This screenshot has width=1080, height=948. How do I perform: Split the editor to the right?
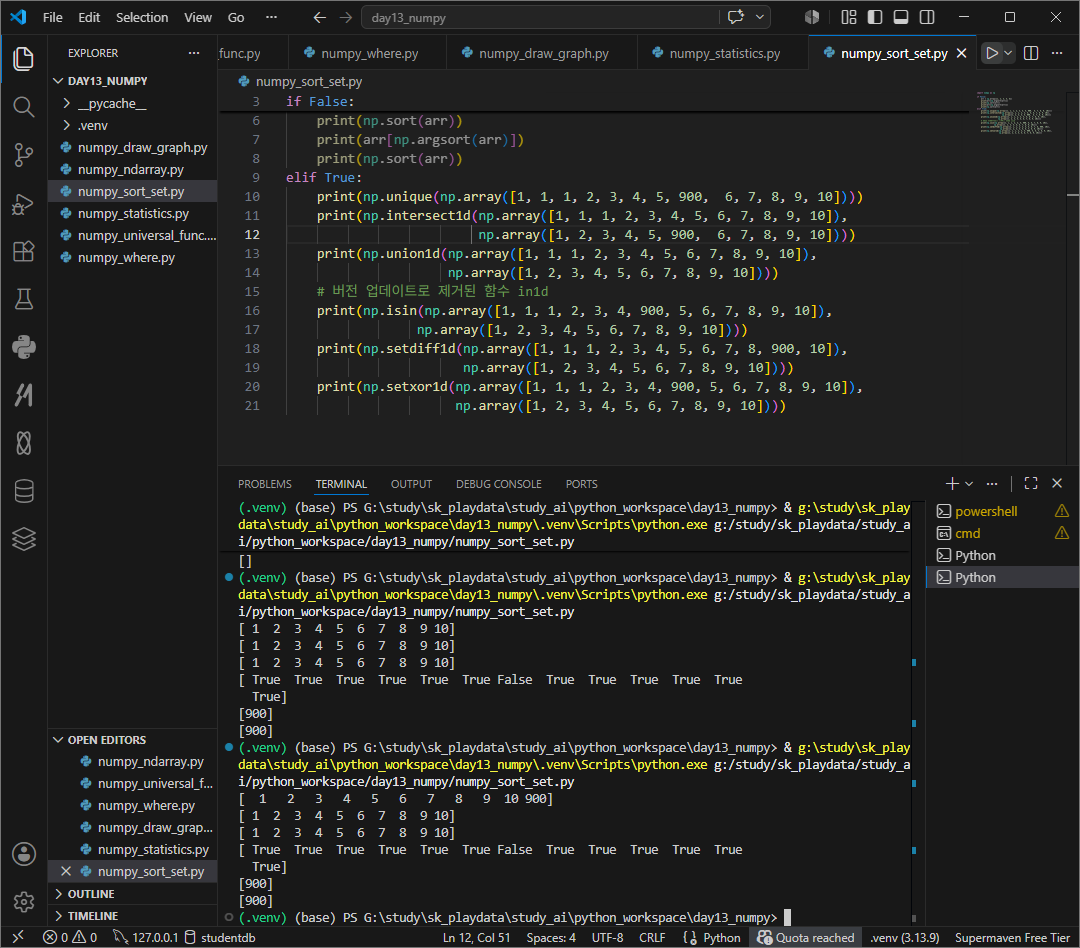tap(1031, 53)
